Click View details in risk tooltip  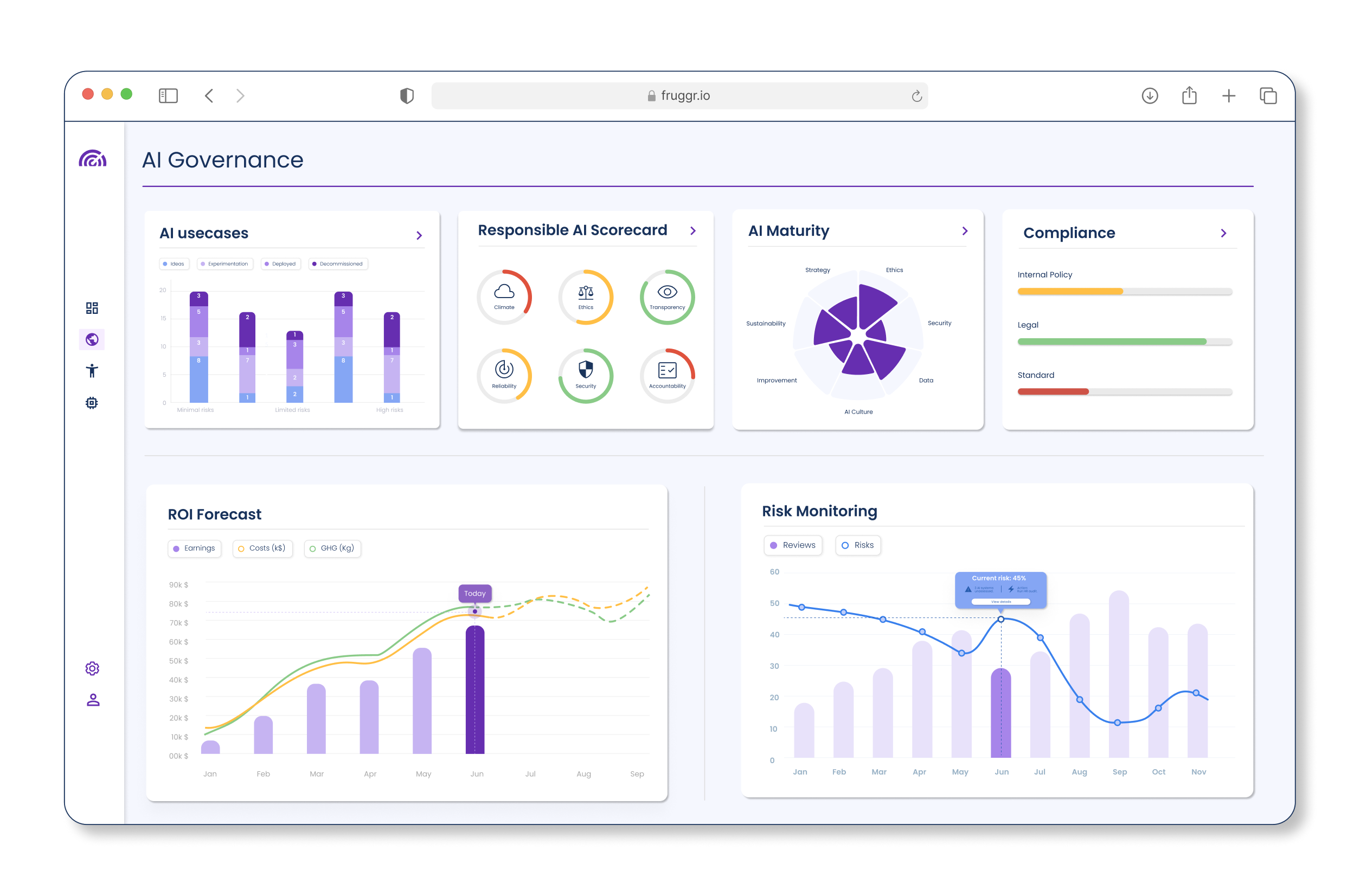1000,602
